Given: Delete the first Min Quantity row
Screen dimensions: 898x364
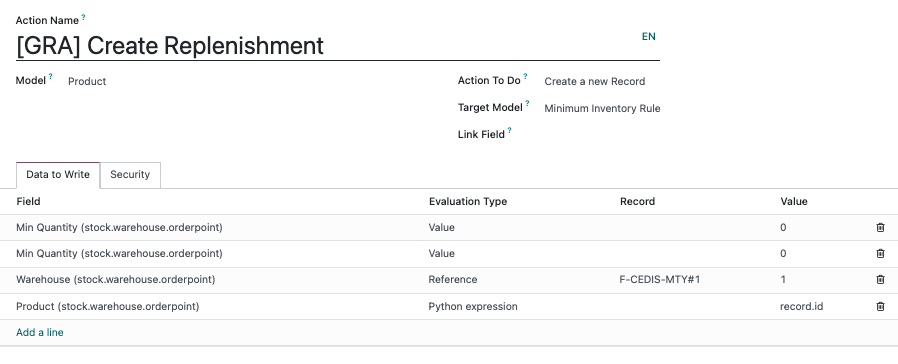Looking at the screenshot, I should point(880,227).
